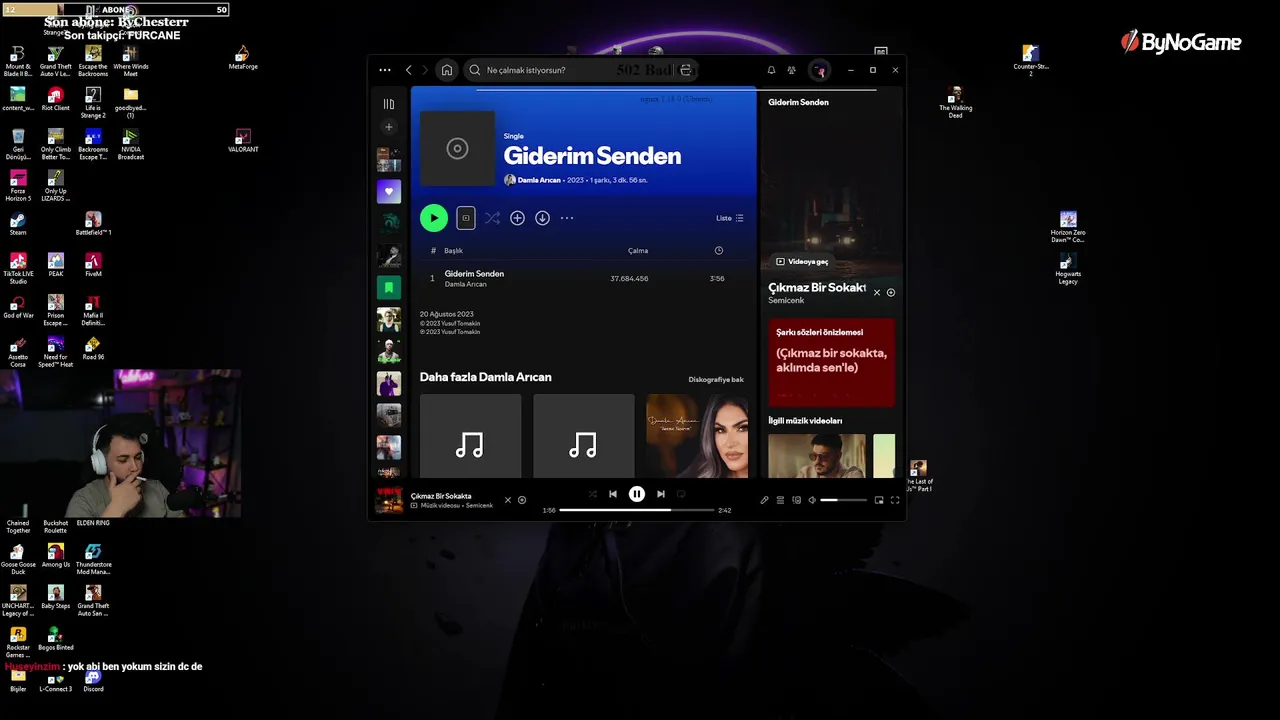Open the browse icon in search bar
The width and height of the screenshot is (1280, 720).
click(686, 70)
